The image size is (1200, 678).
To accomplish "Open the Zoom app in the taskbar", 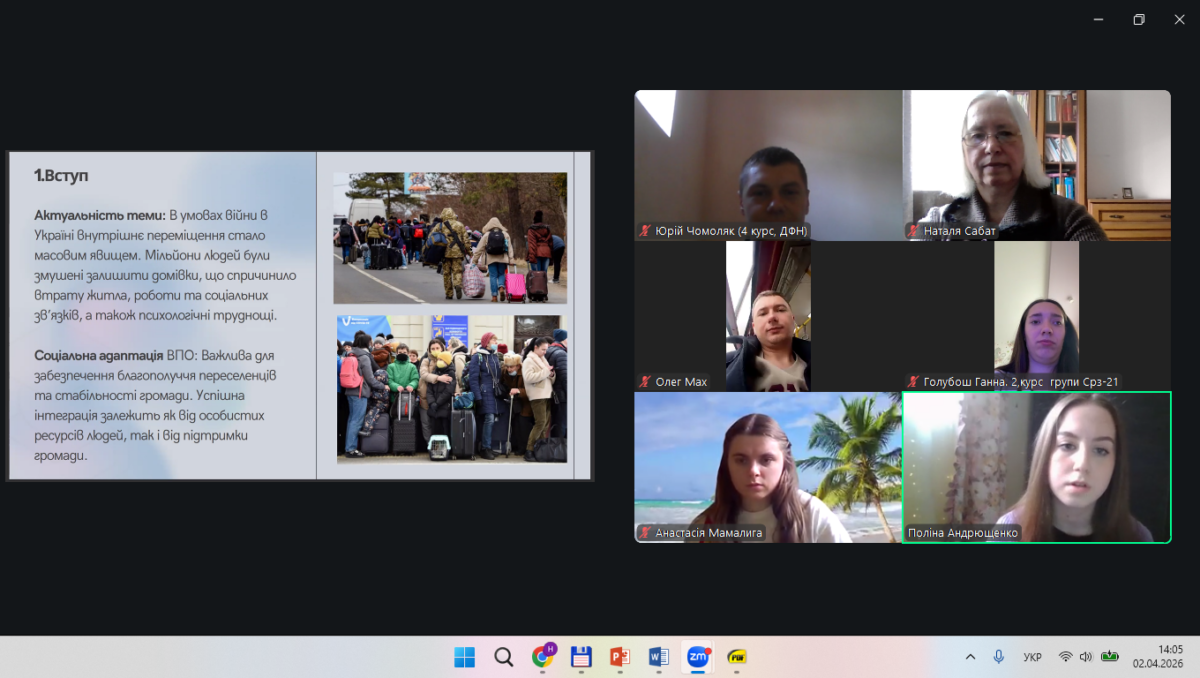I will [697, 657].
